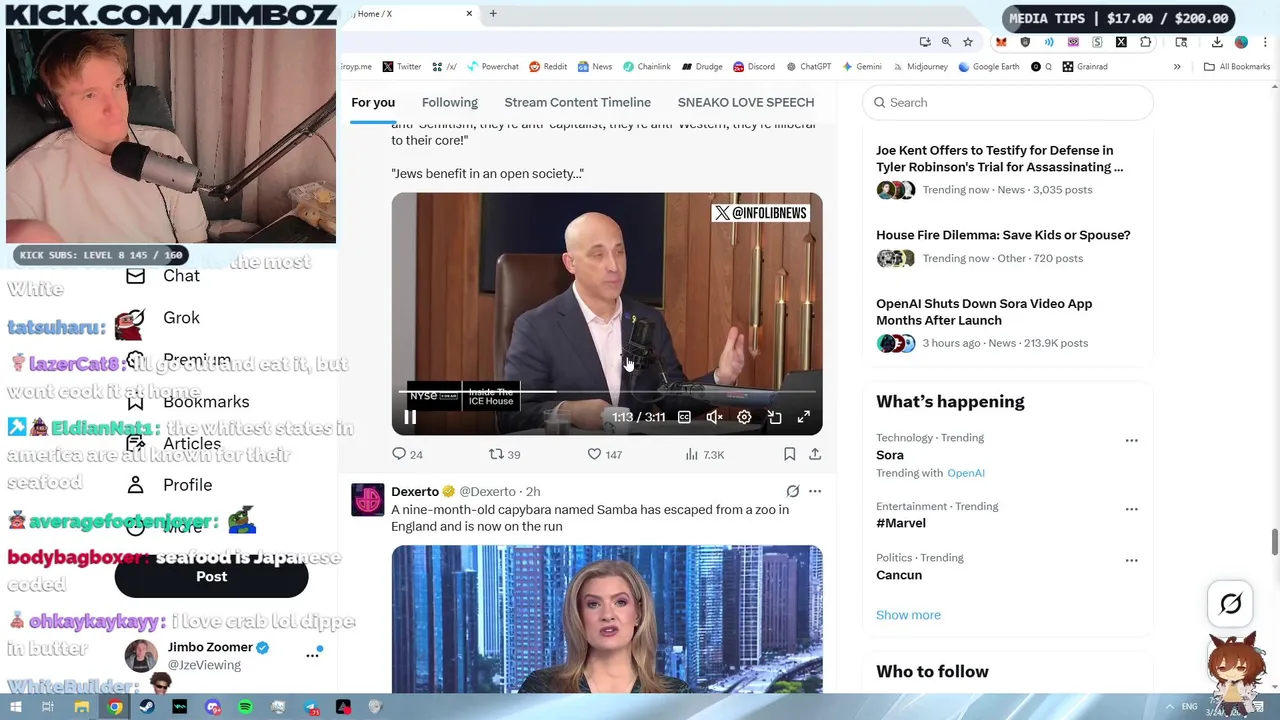This screenshot has width=1280, height=720.
Task: Click the Post button
Action: 211,576
